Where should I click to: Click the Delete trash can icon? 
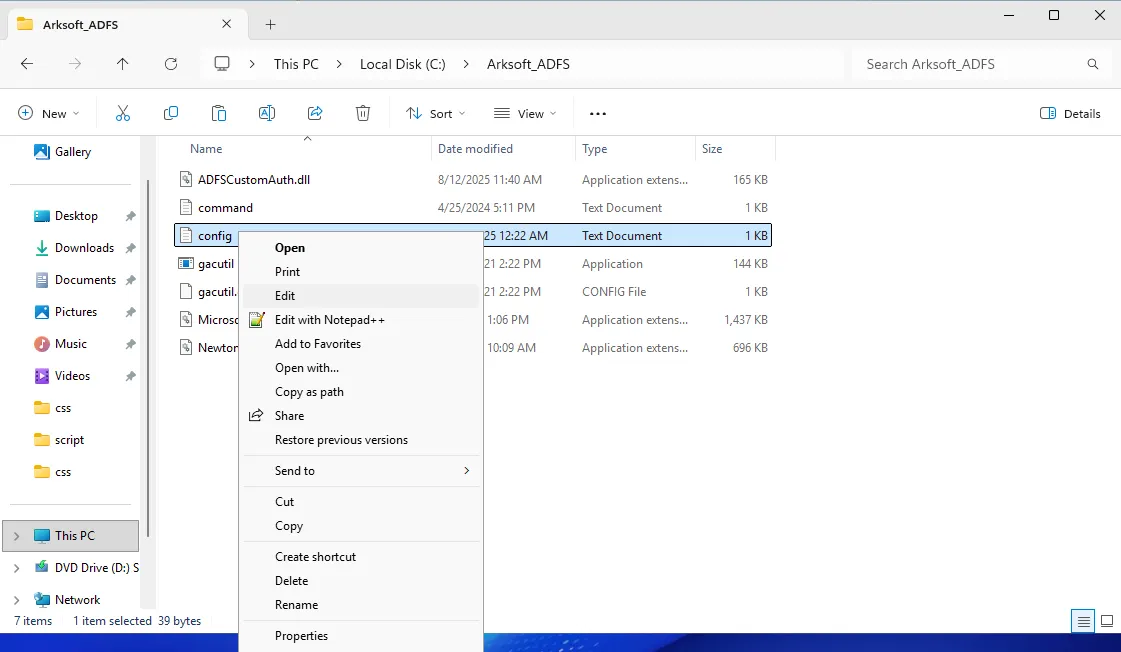[363, 114]
